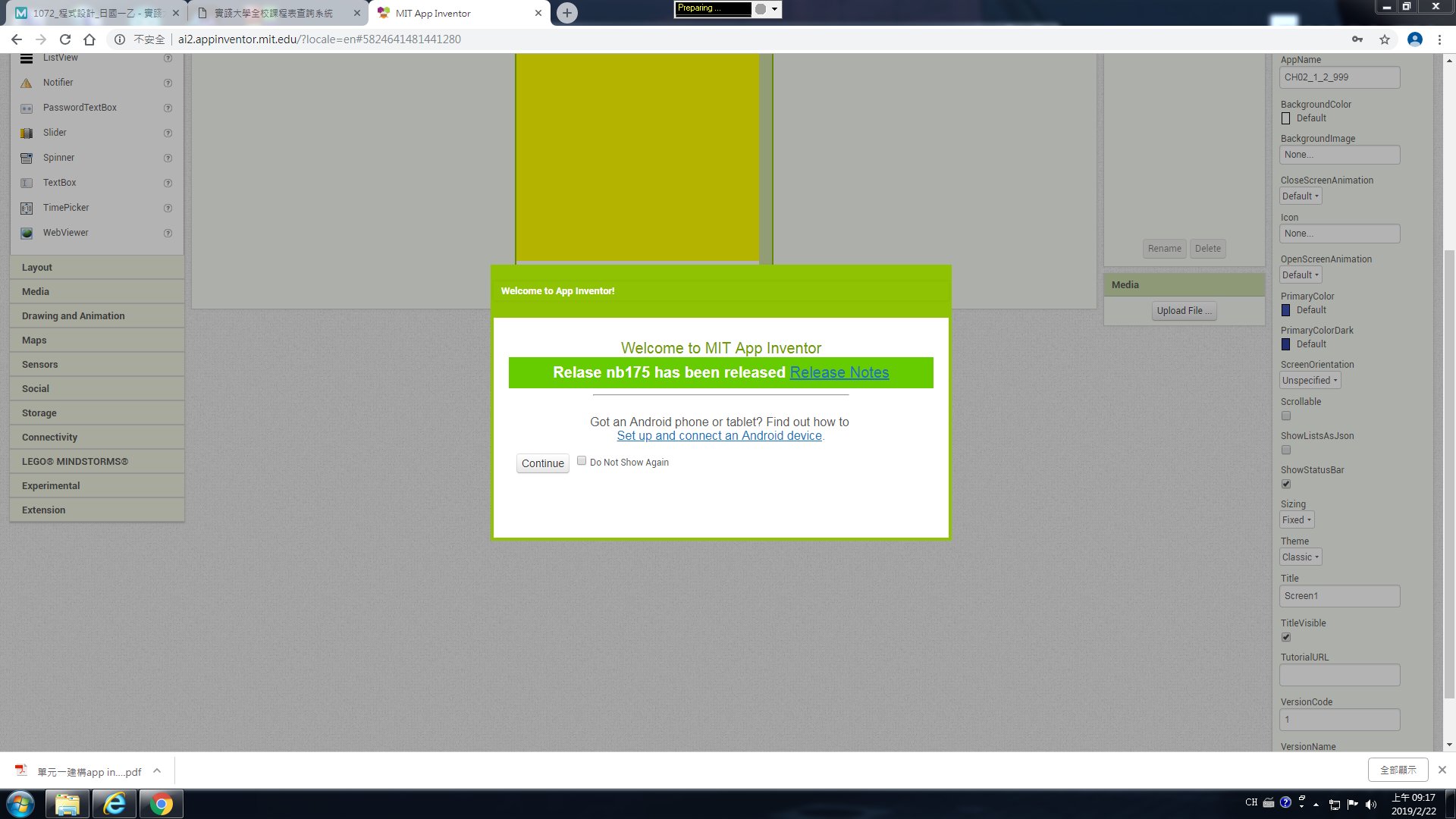
Task: Open Theme Classic dropdown
Action: pos(1301,557)
